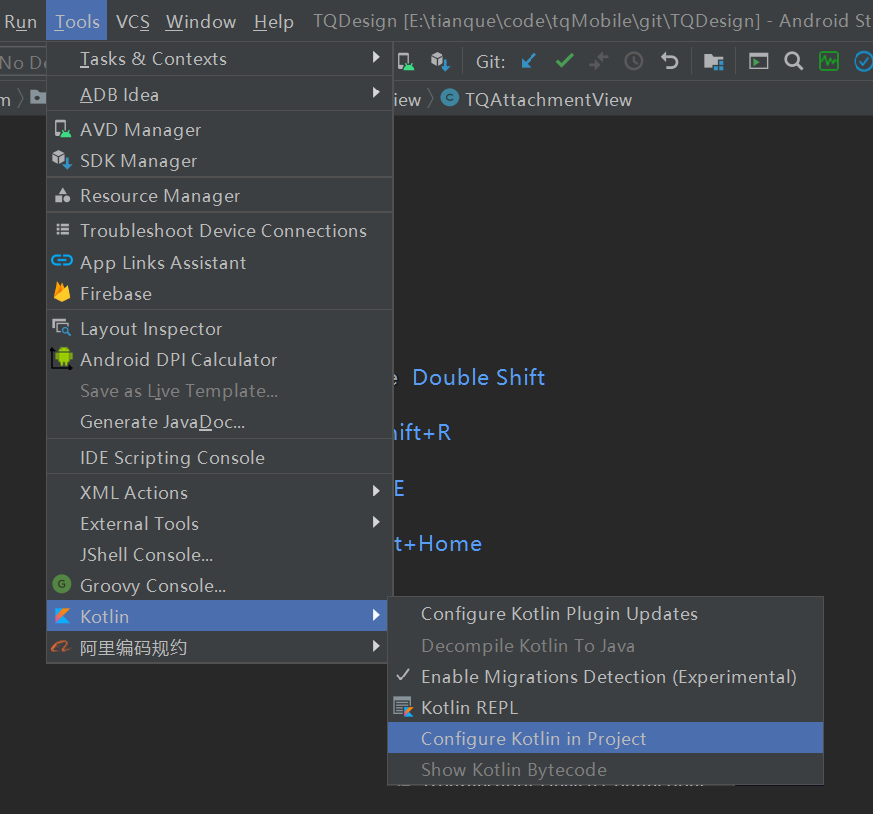This screenshot has height=814, width=873.
Task: Click blue circled checkmark toolbar icon
Action: pyautogui.click(x=864, y=61)
